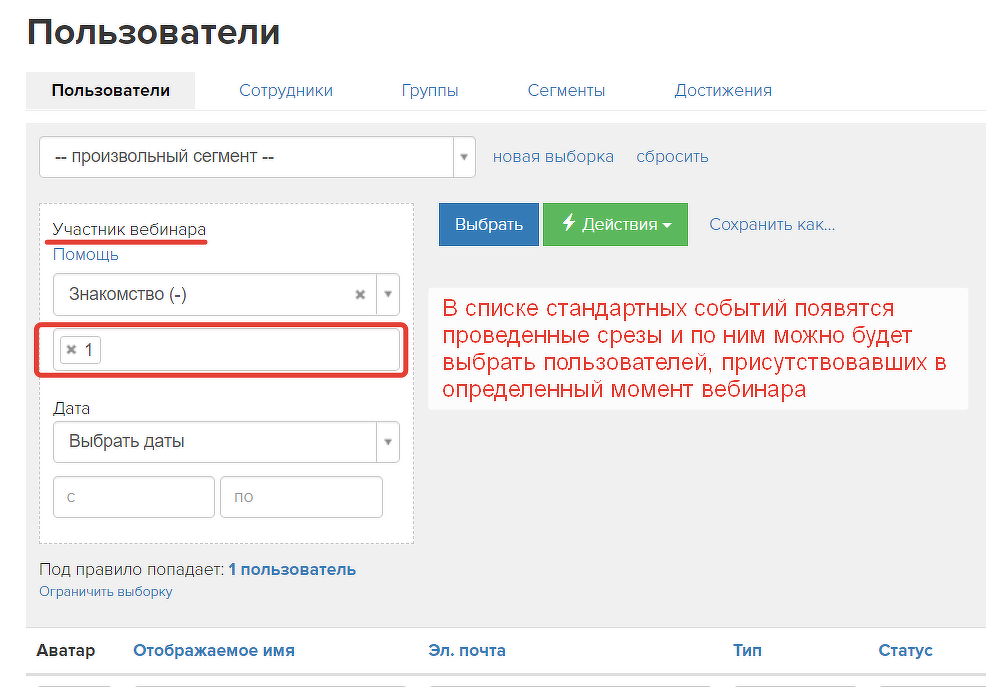Remove the tag 1 using its x
Image resolution: width=986 pixels, height=687 pixels.
72,349
